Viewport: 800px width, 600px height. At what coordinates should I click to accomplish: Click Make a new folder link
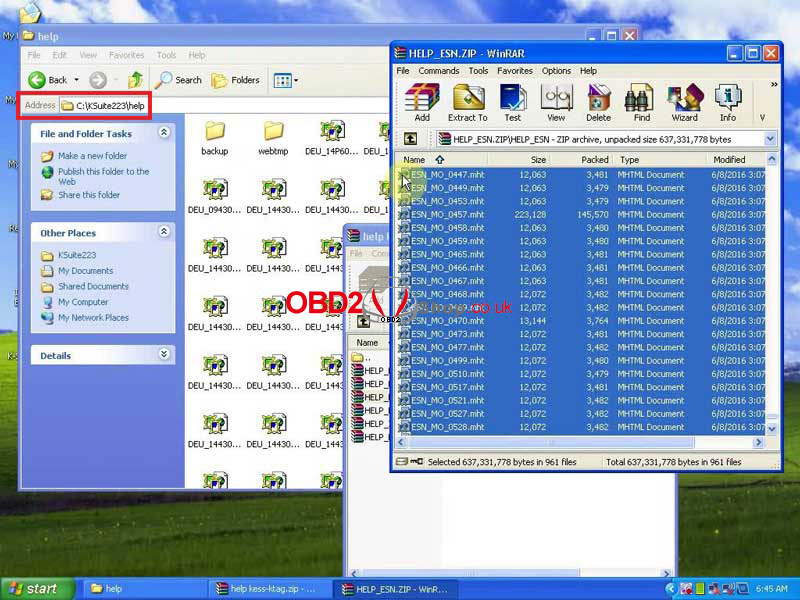pyautogui.click(x=92, y=156)
